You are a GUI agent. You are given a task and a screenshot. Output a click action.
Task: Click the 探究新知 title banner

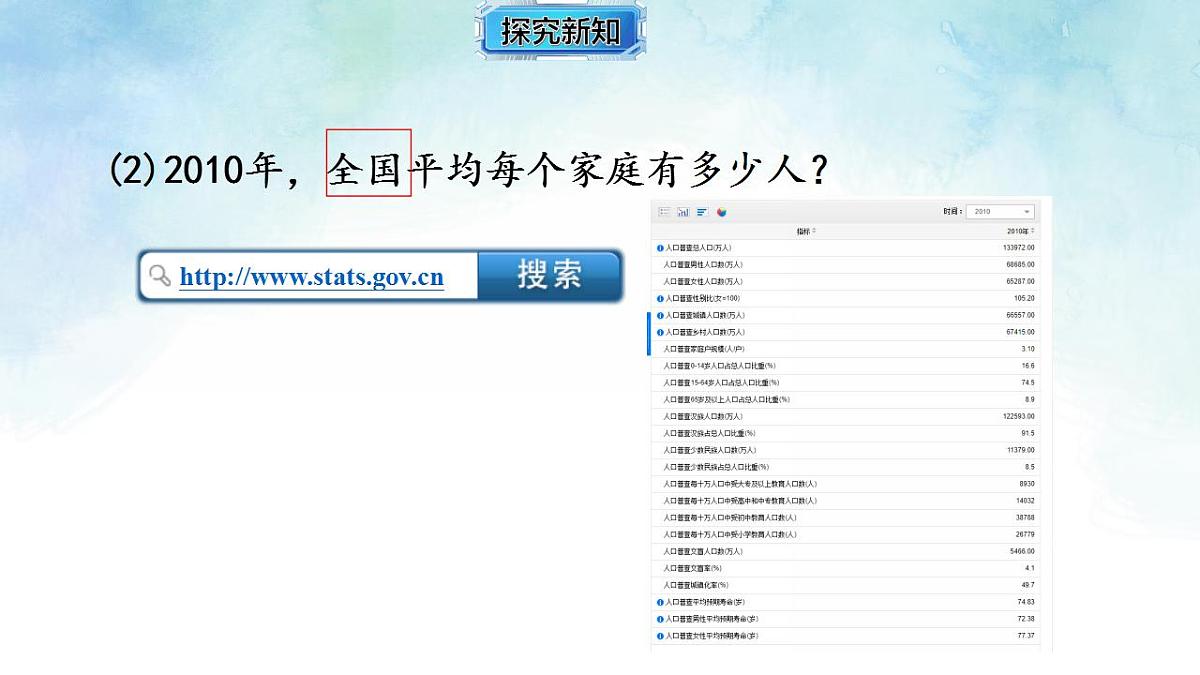click(x=560, y=30)
